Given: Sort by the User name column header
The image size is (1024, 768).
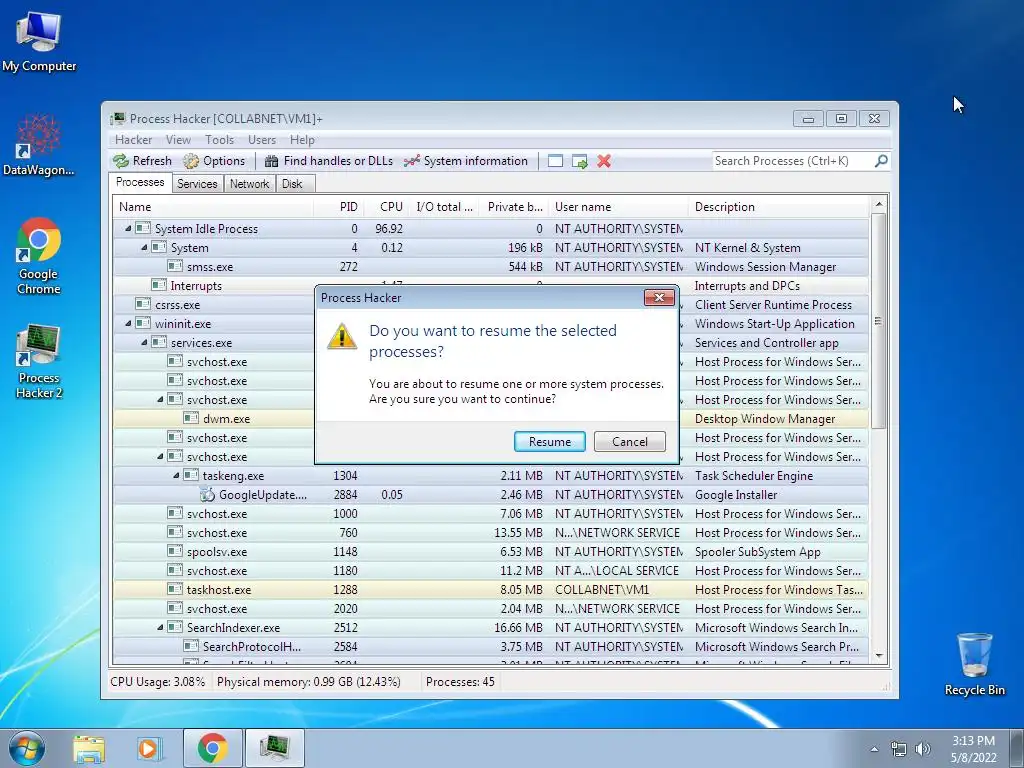Looking at the screenshot, I should click(x=618, y=206).
